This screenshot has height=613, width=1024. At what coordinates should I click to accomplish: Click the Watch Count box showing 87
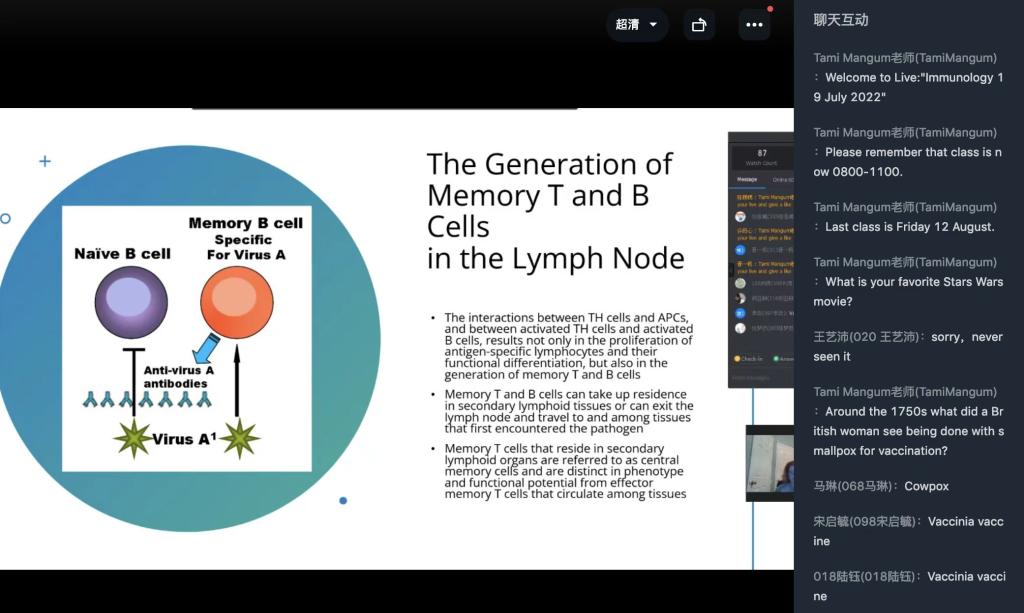click(762, 157)
